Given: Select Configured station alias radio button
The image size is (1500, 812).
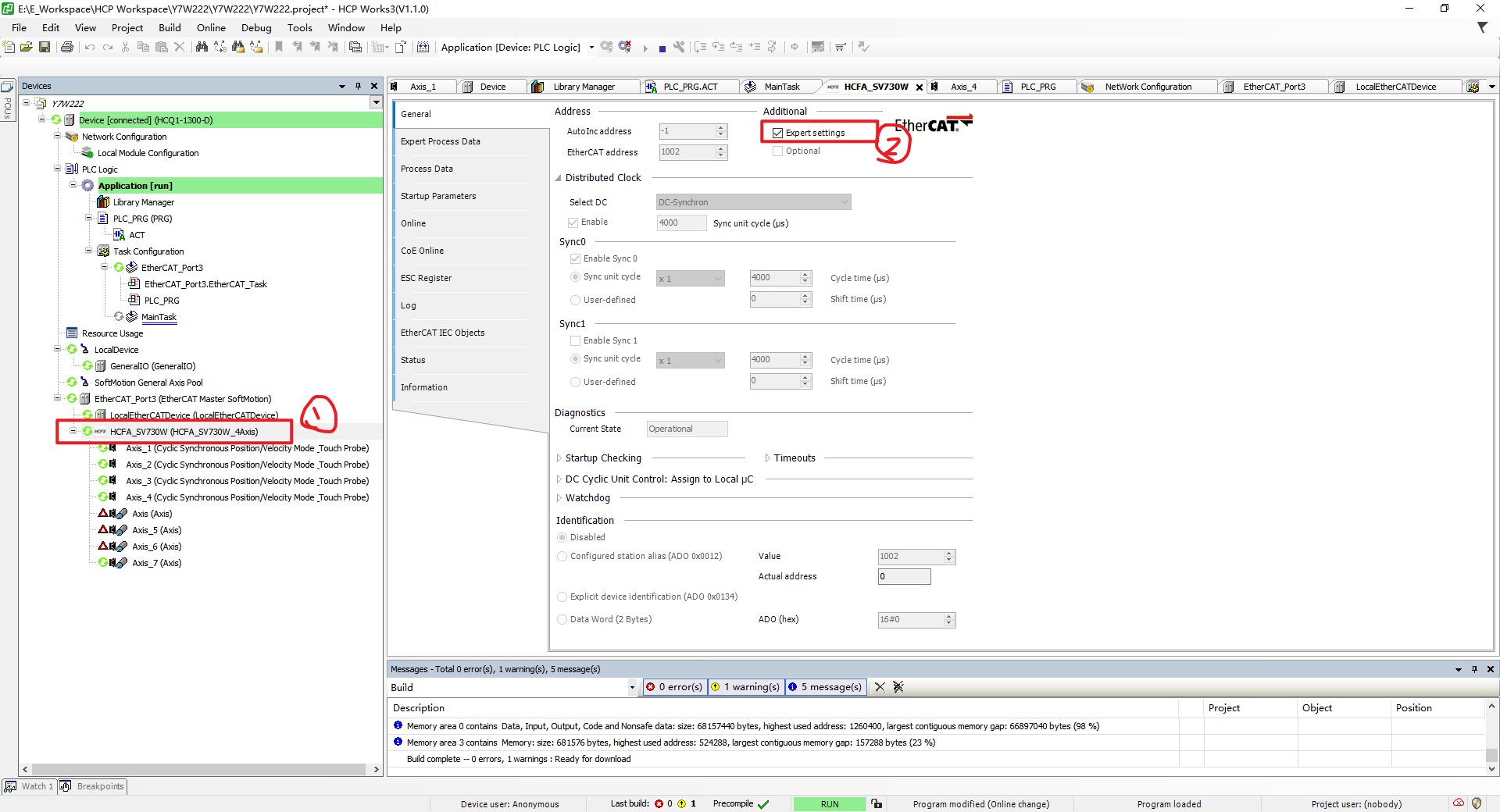Looking at the screenshot, I should pos(562,556).
